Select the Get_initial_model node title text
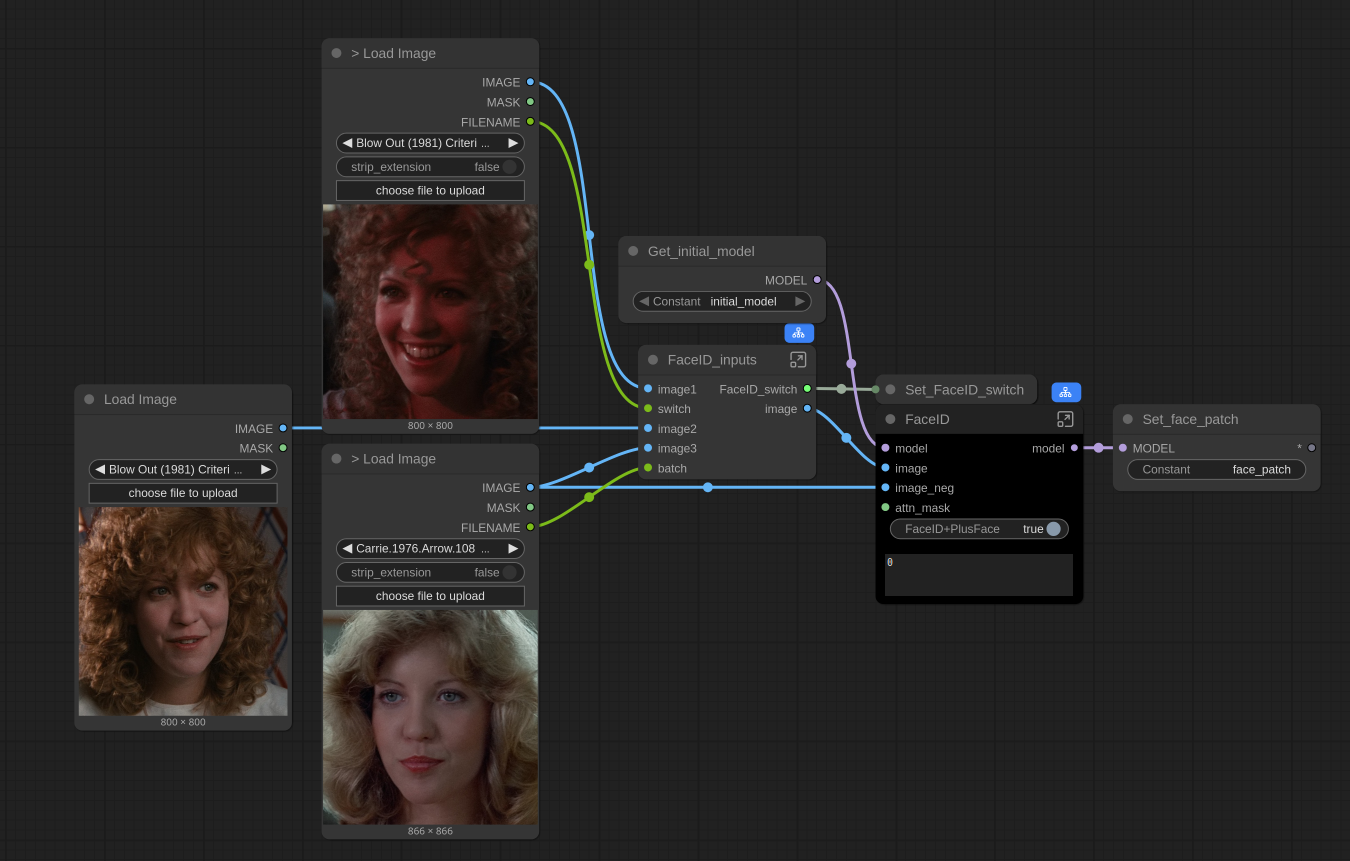 pos(701,251)
